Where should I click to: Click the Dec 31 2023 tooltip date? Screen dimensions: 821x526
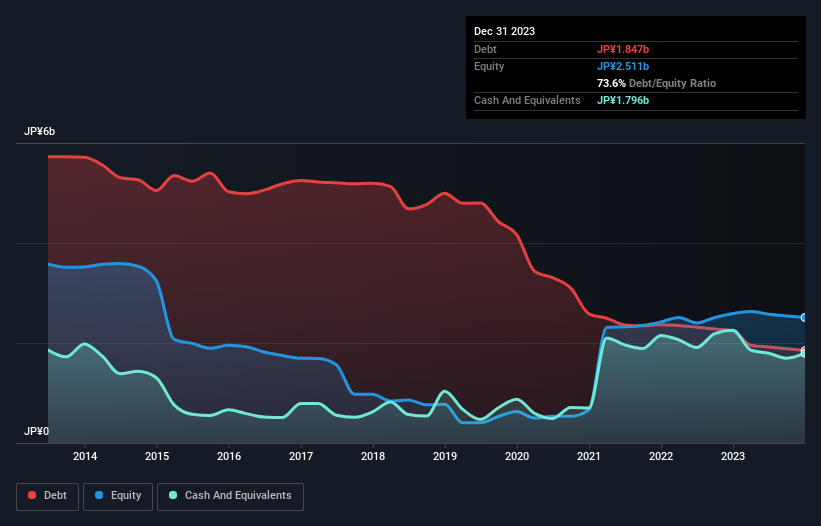tap(504, 31)
